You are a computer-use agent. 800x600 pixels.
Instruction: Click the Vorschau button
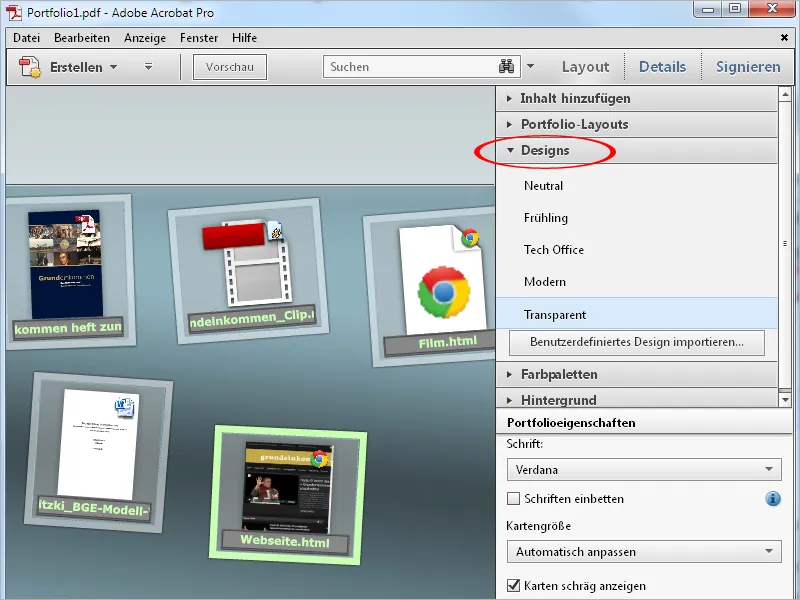pyautogui.click(x=230, y=67)
